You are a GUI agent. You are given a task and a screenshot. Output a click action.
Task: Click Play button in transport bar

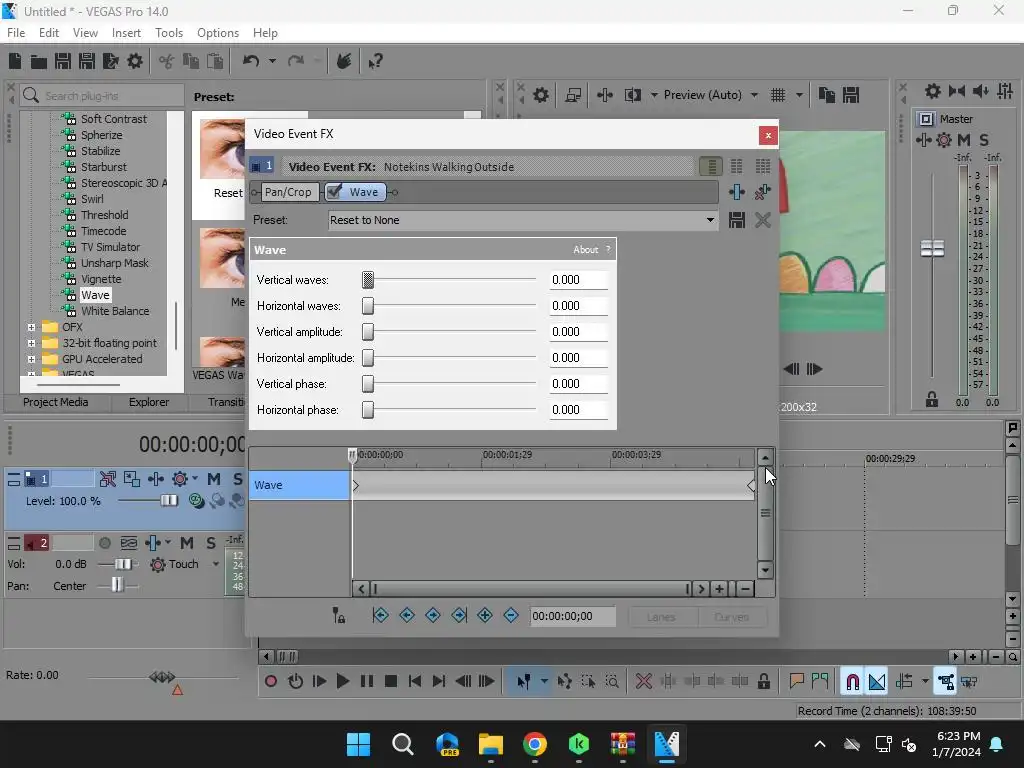343,682
